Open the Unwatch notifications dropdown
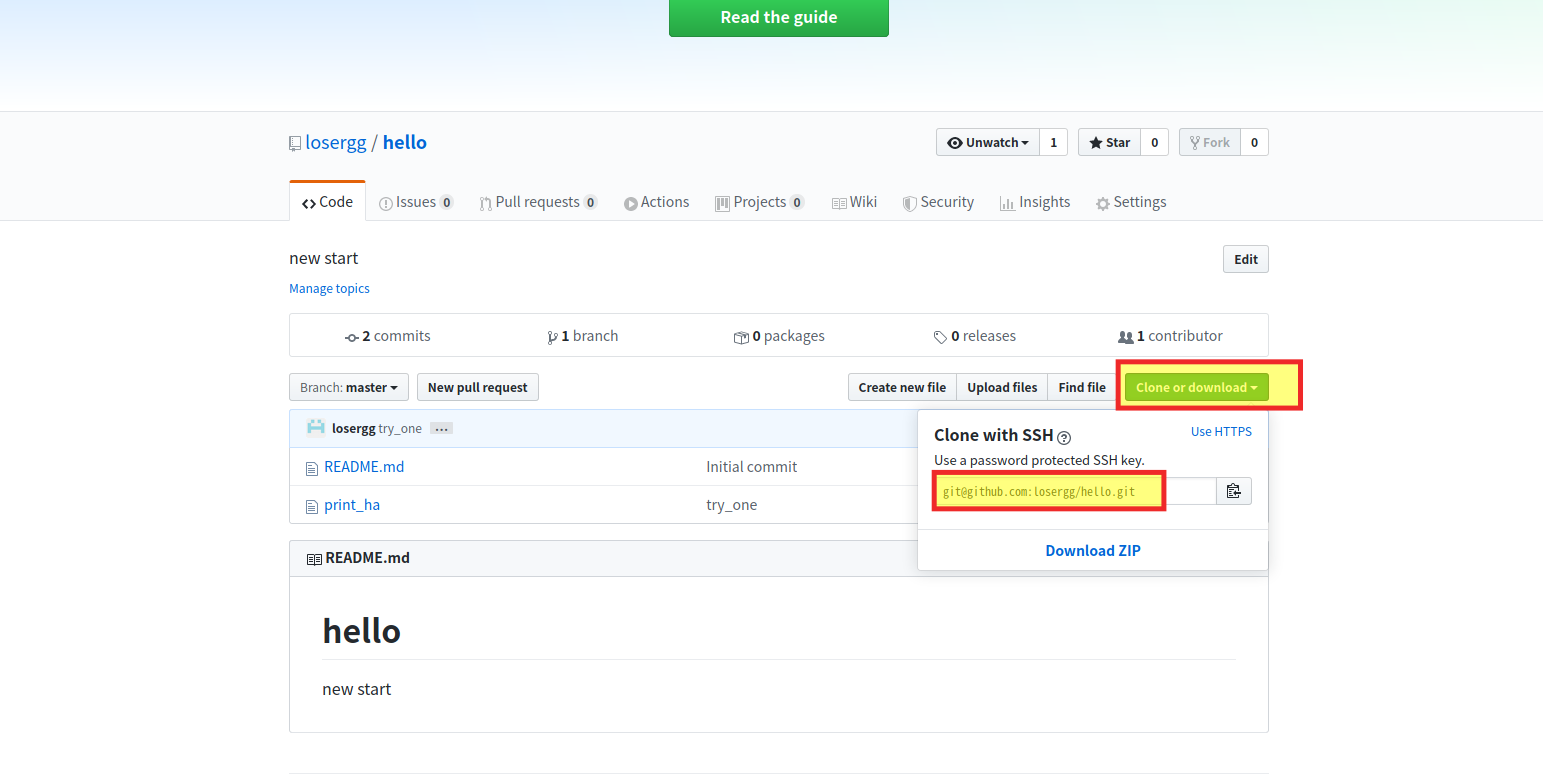The width and height of the screenshot is (1543, 779). [988, 143]
